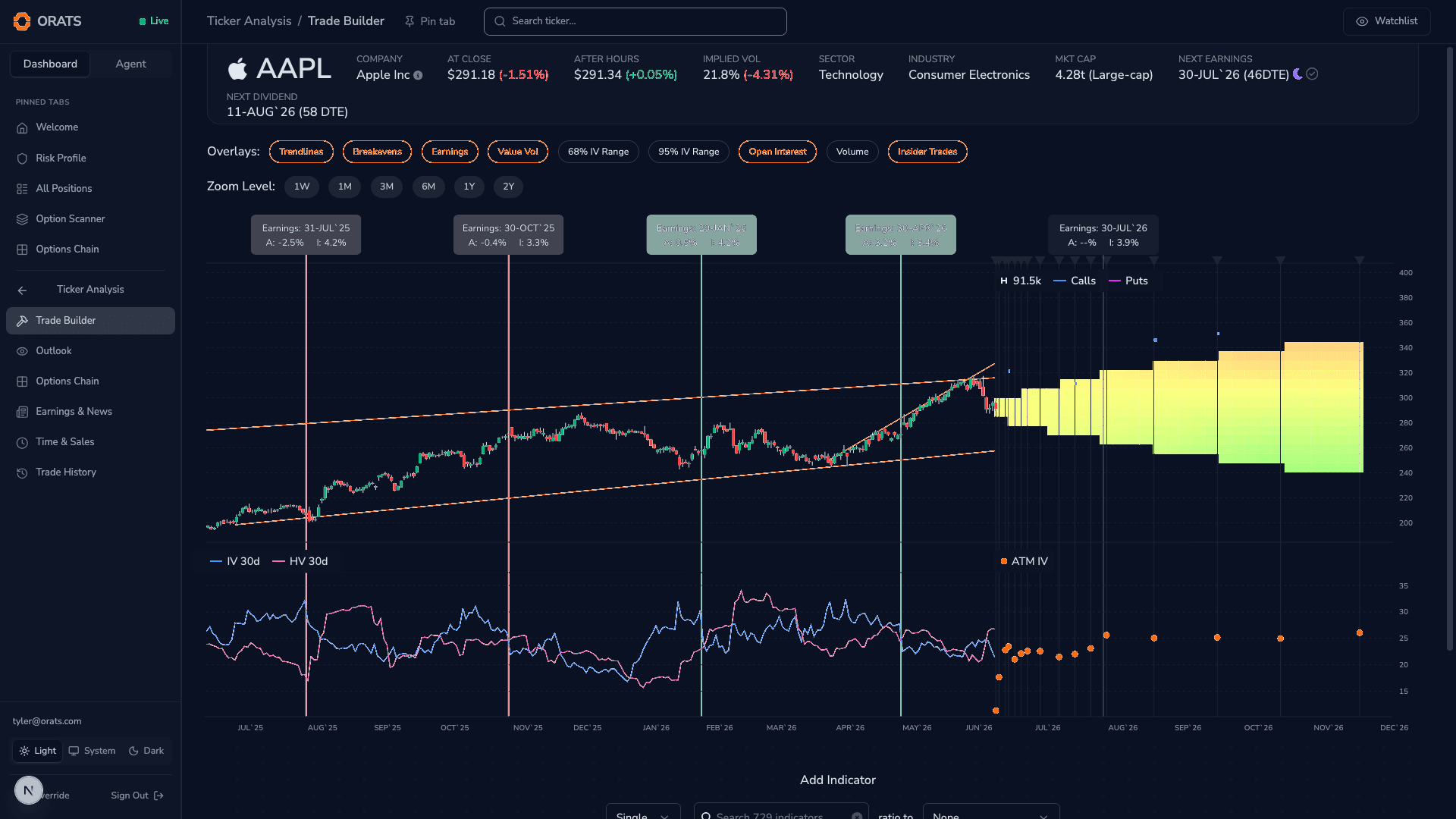1456x819 pixels.
Task: Toggle the Puts legend series
Action: pos(1128,281)
